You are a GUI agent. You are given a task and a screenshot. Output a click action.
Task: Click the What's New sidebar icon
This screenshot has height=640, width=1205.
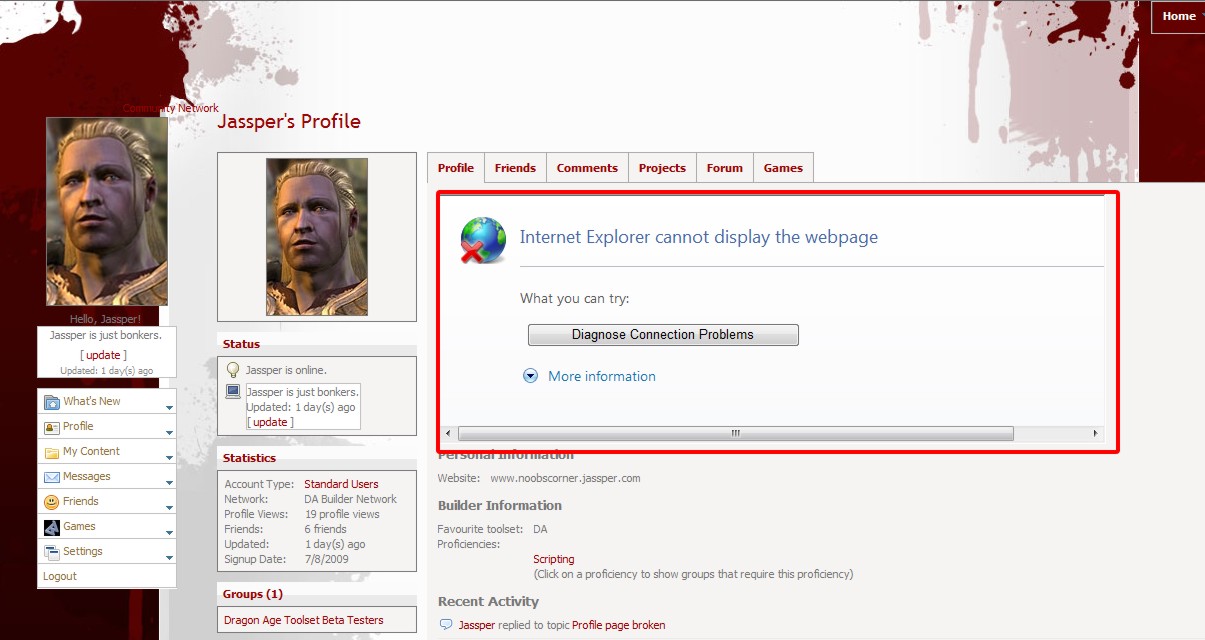[52, 402]
